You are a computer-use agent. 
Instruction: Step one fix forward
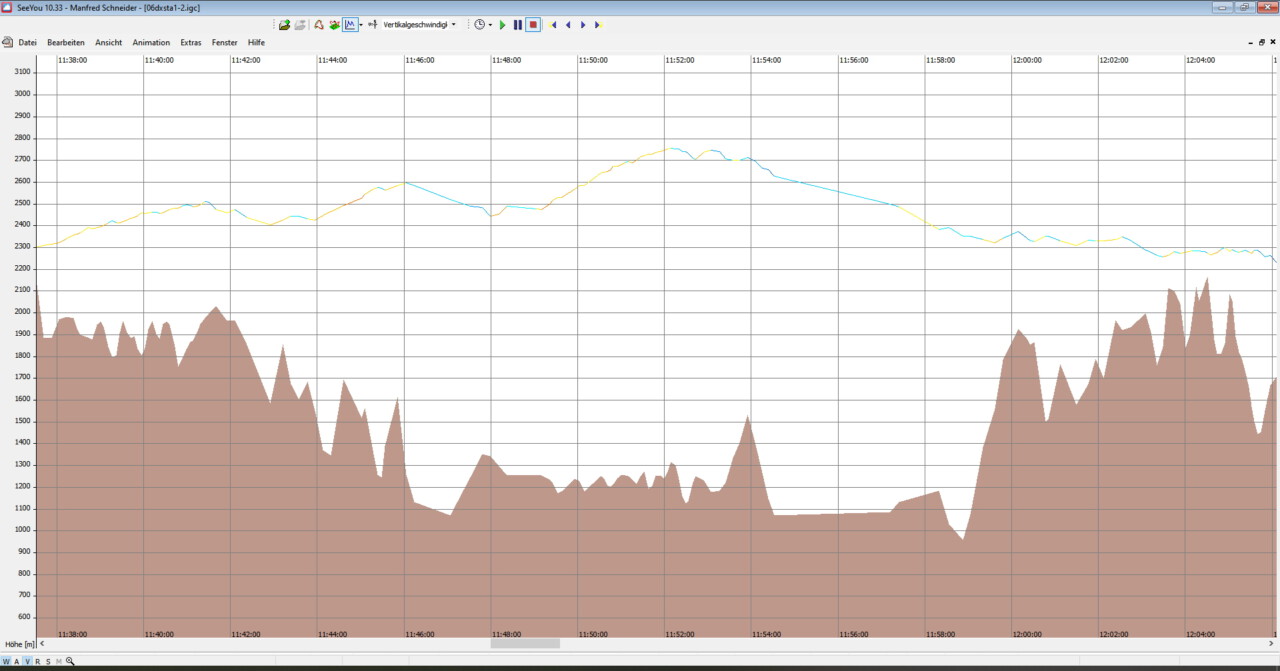pyautogui.click(x=583, y=24)
